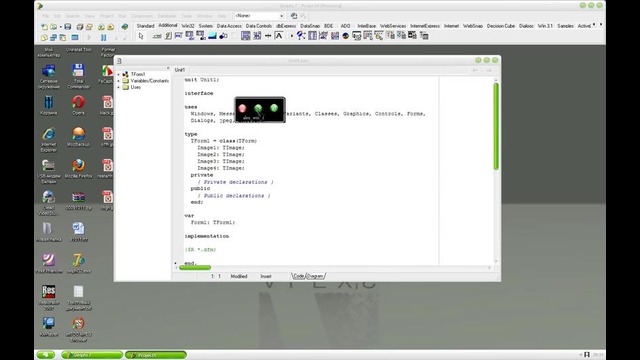The image size is (640, 360).
Task: Click the Open Project toolbar icon
Action: 89,27
